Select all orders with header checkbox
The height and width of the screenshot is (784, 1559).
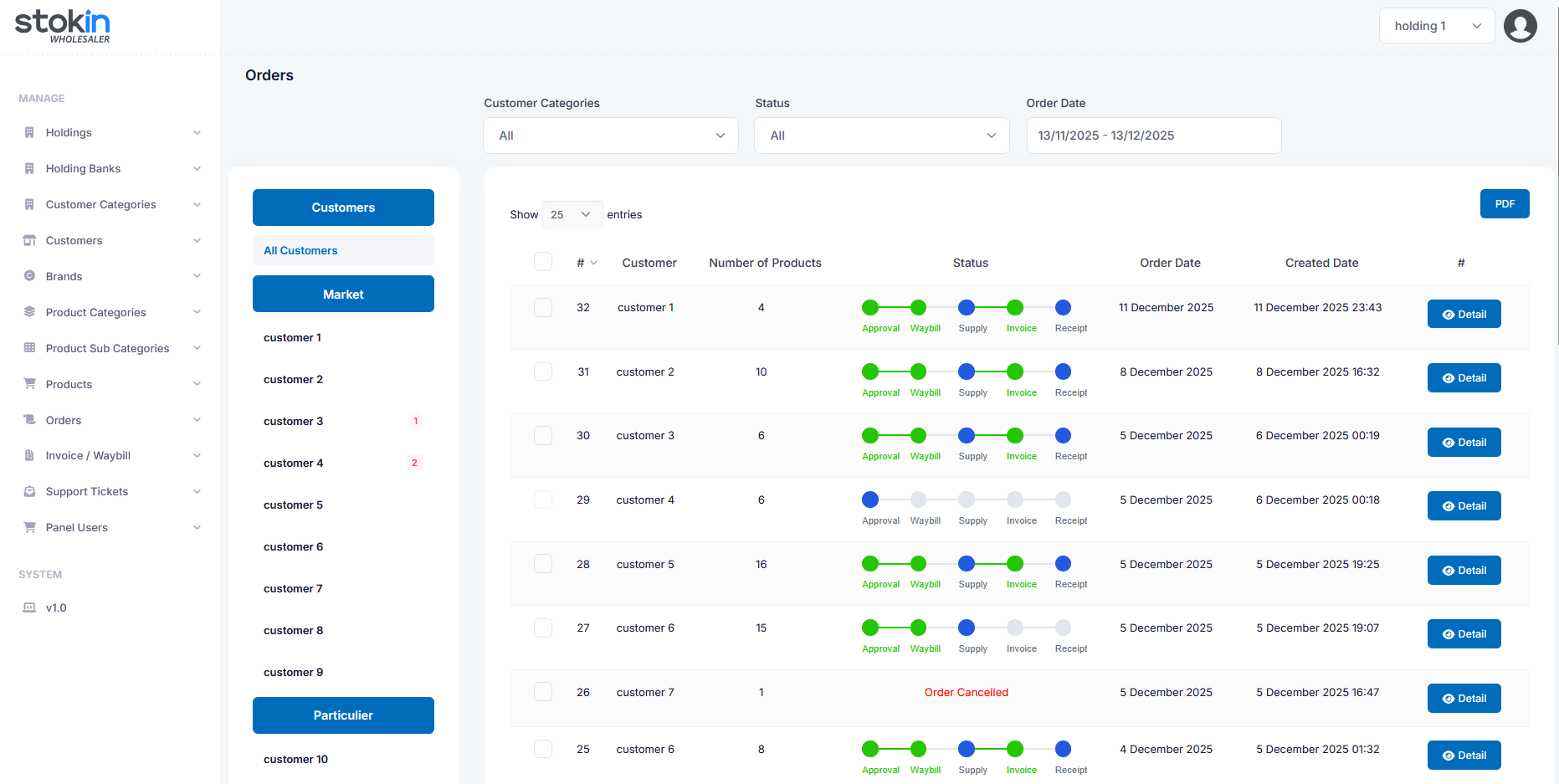[543, 262]
